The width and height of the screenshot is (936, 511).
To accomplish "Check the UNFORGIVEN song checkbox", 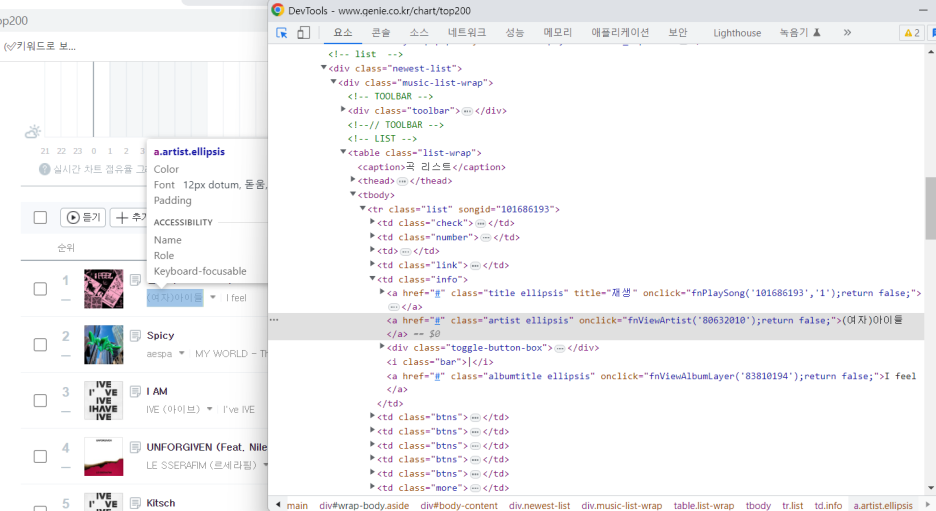I will tap(40, 457).
